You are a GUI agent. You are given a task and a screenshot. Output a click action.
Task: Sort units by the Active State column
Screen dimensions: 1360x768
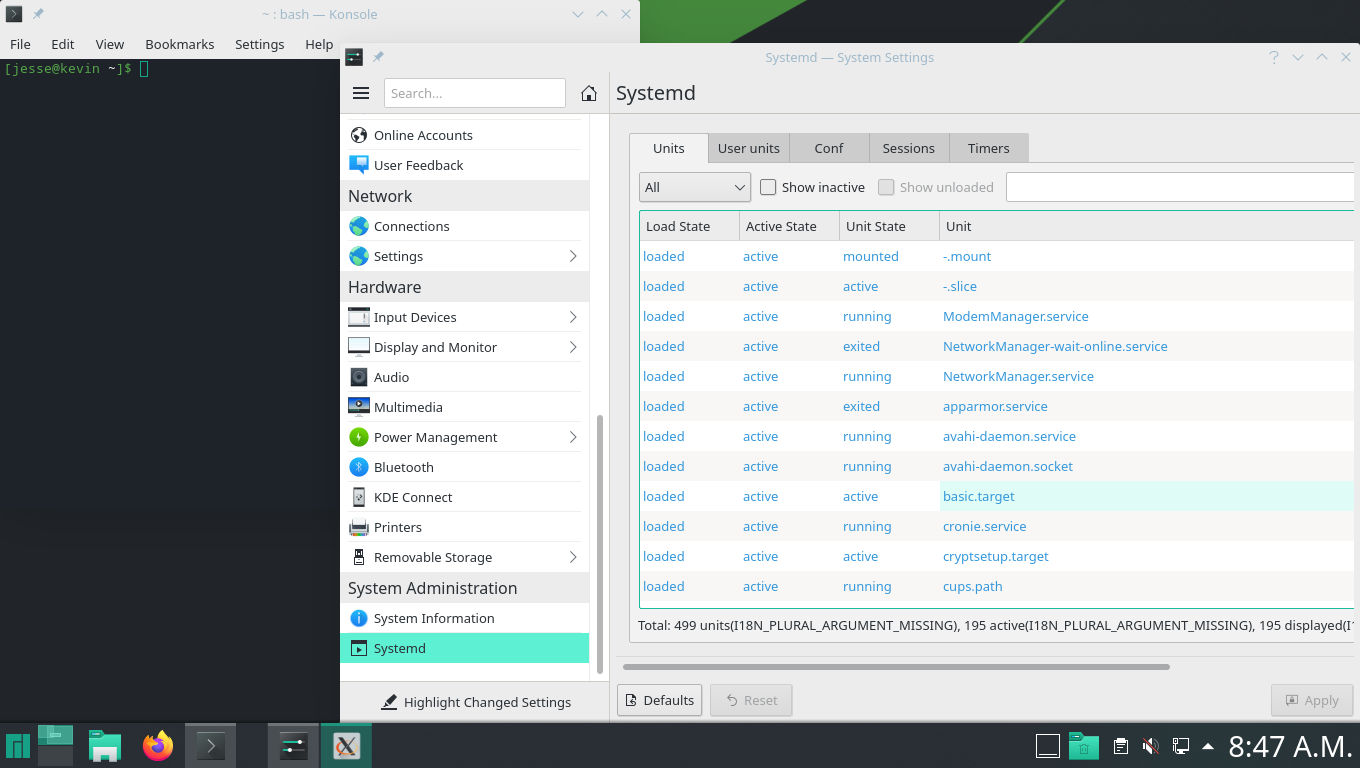point(790,226)
